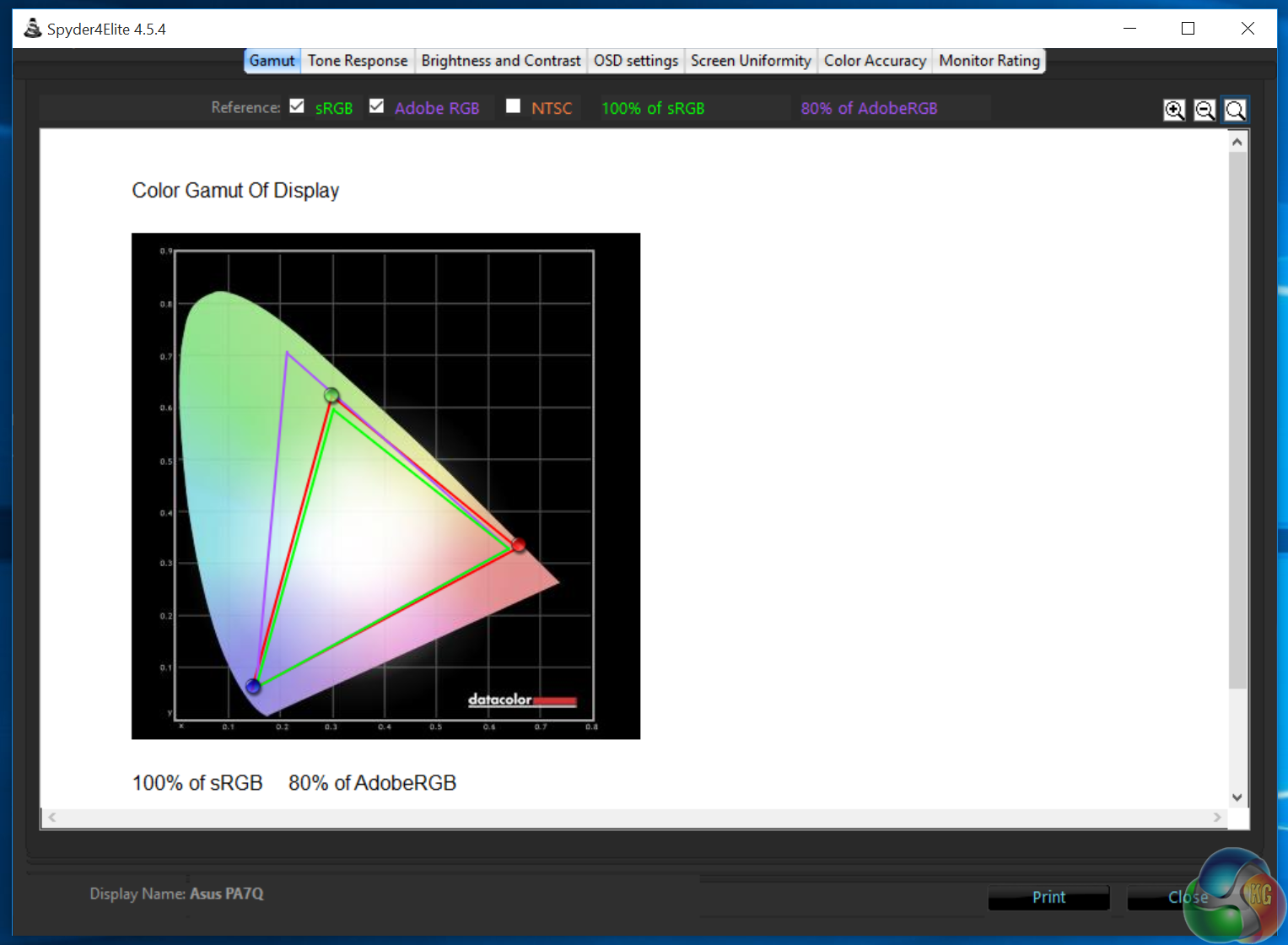Switch to the Tone Response tab

tap(358, 61)
